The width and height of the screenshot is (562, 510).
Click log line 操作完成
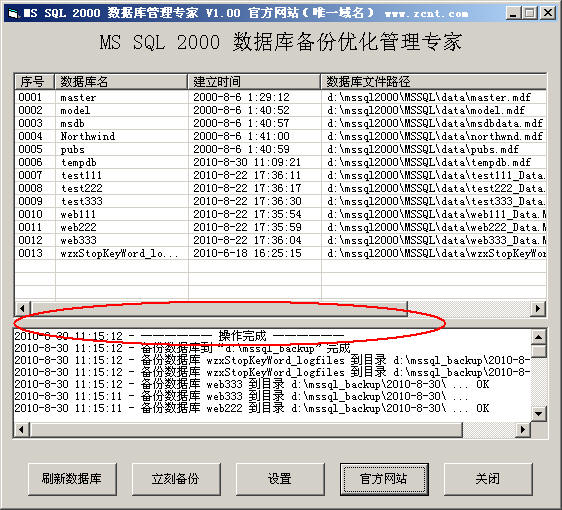[179, 336]
